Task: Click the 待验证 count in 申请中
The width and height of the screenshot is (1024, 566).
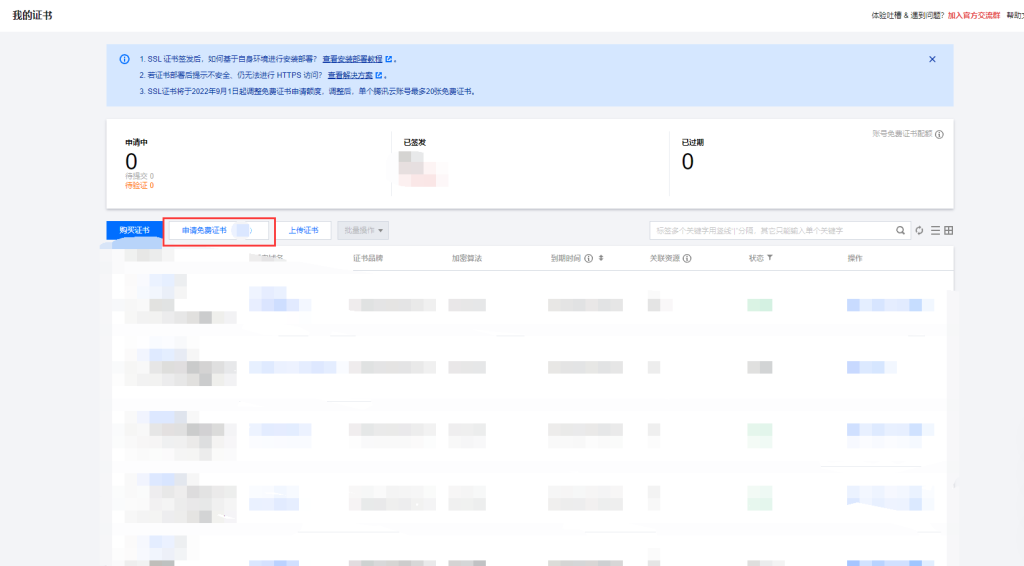Action: coord(139,185)
